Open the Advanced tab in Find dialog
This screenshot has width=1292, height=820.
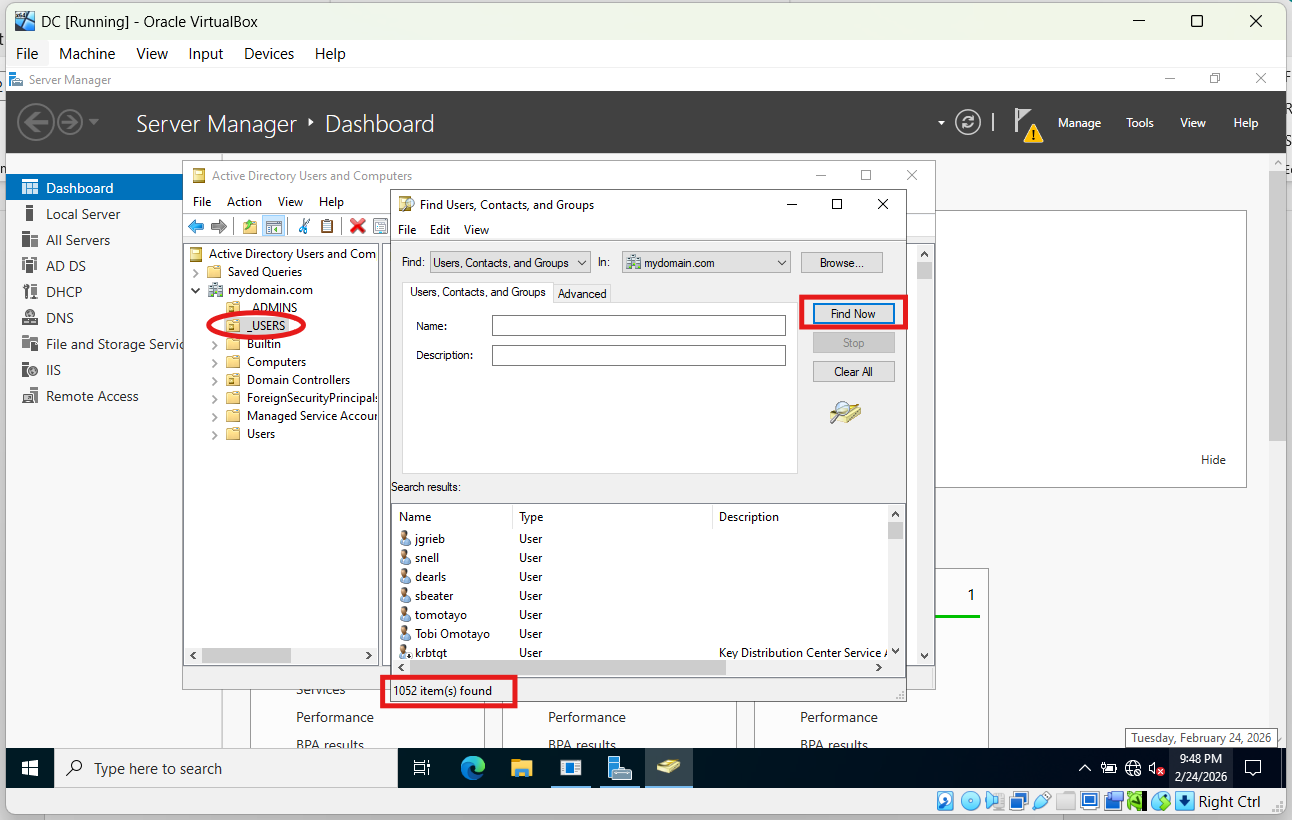pyautogui.click(x=582, y=294)
